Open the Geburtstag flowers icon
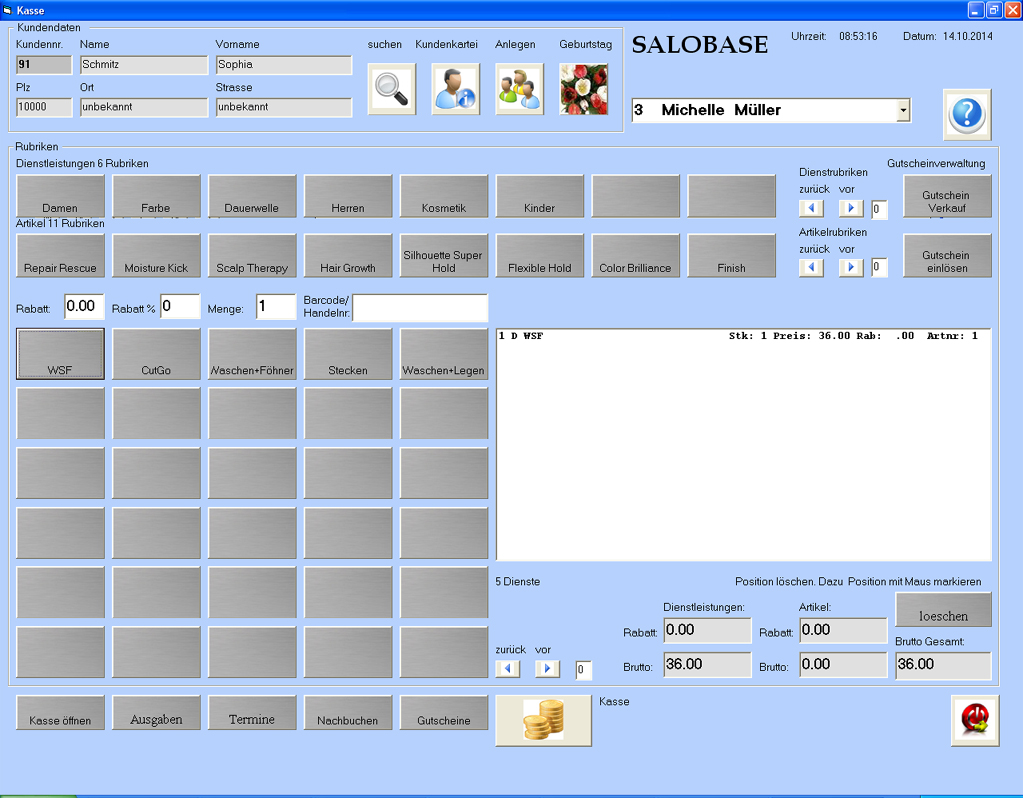1023x798 pixels. coord(583,89)
